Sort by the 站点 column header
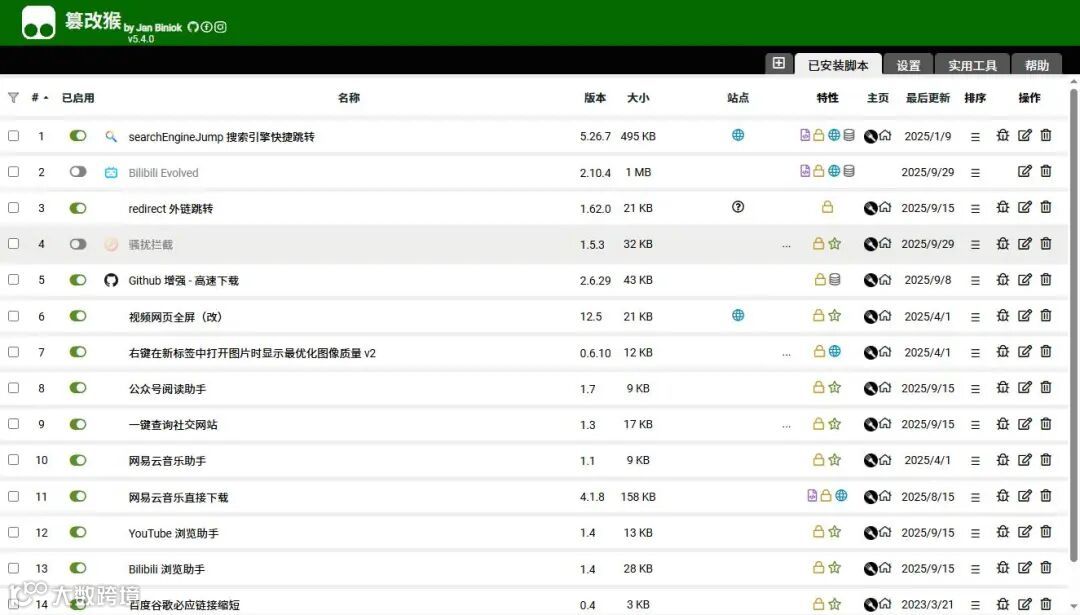Image resolution: width=1080 pixels, height=615 pixels. tap(738, 98)
